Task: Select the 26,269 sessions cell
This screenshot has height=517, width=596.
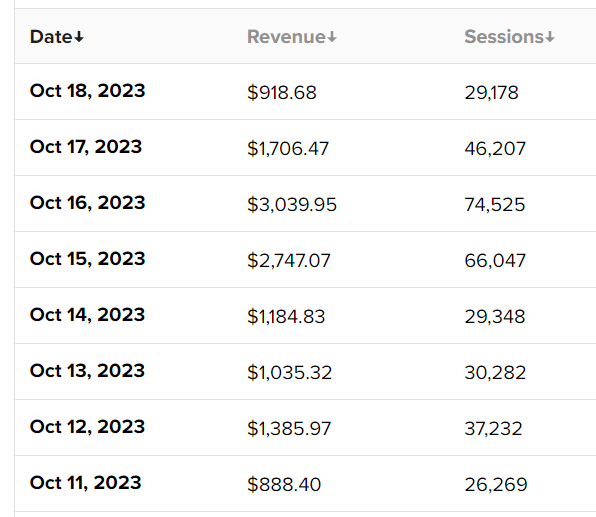Action: pos(496,484)
